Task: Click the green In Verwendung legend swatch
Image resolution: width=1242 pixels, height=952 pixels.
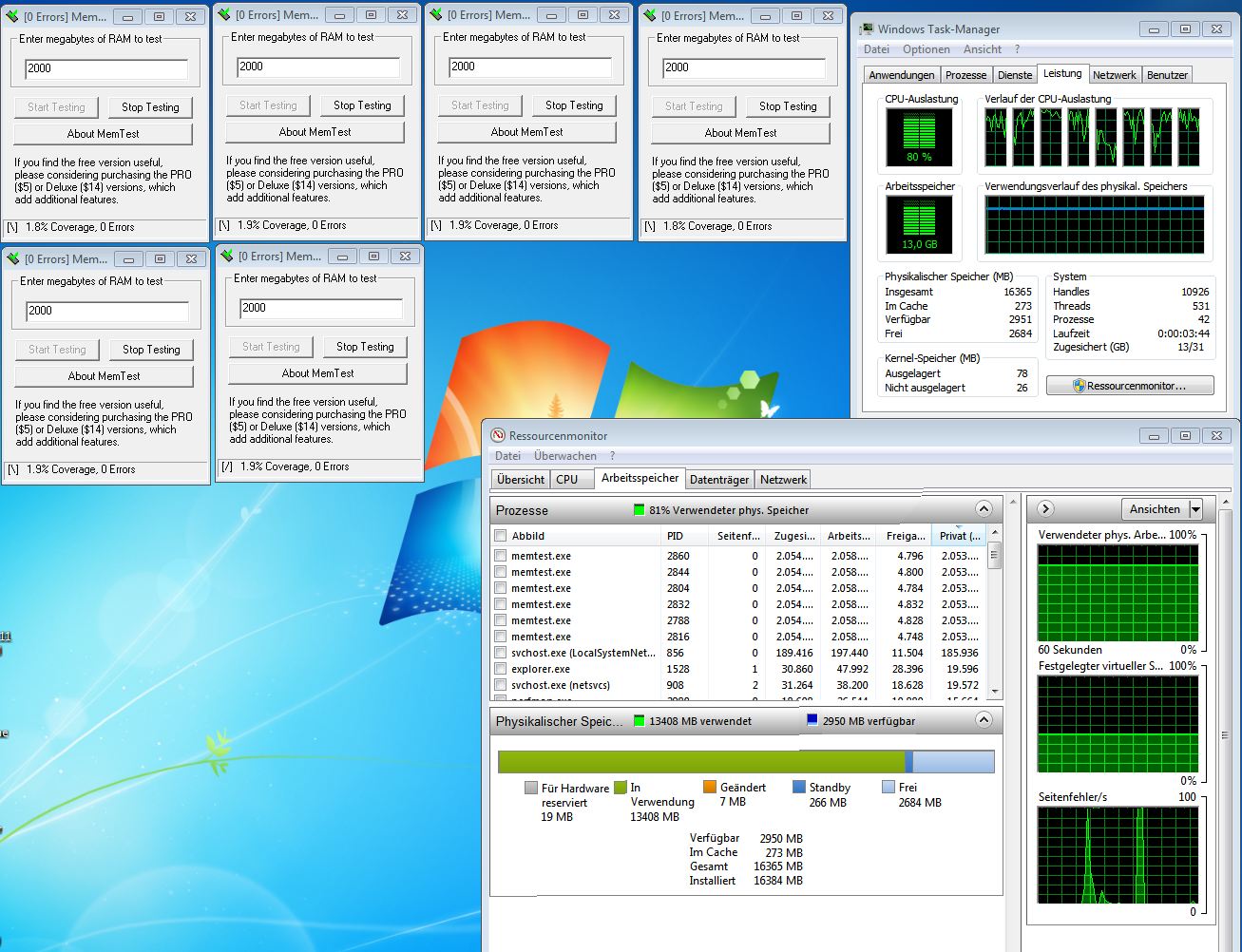Action: [621, 787]
